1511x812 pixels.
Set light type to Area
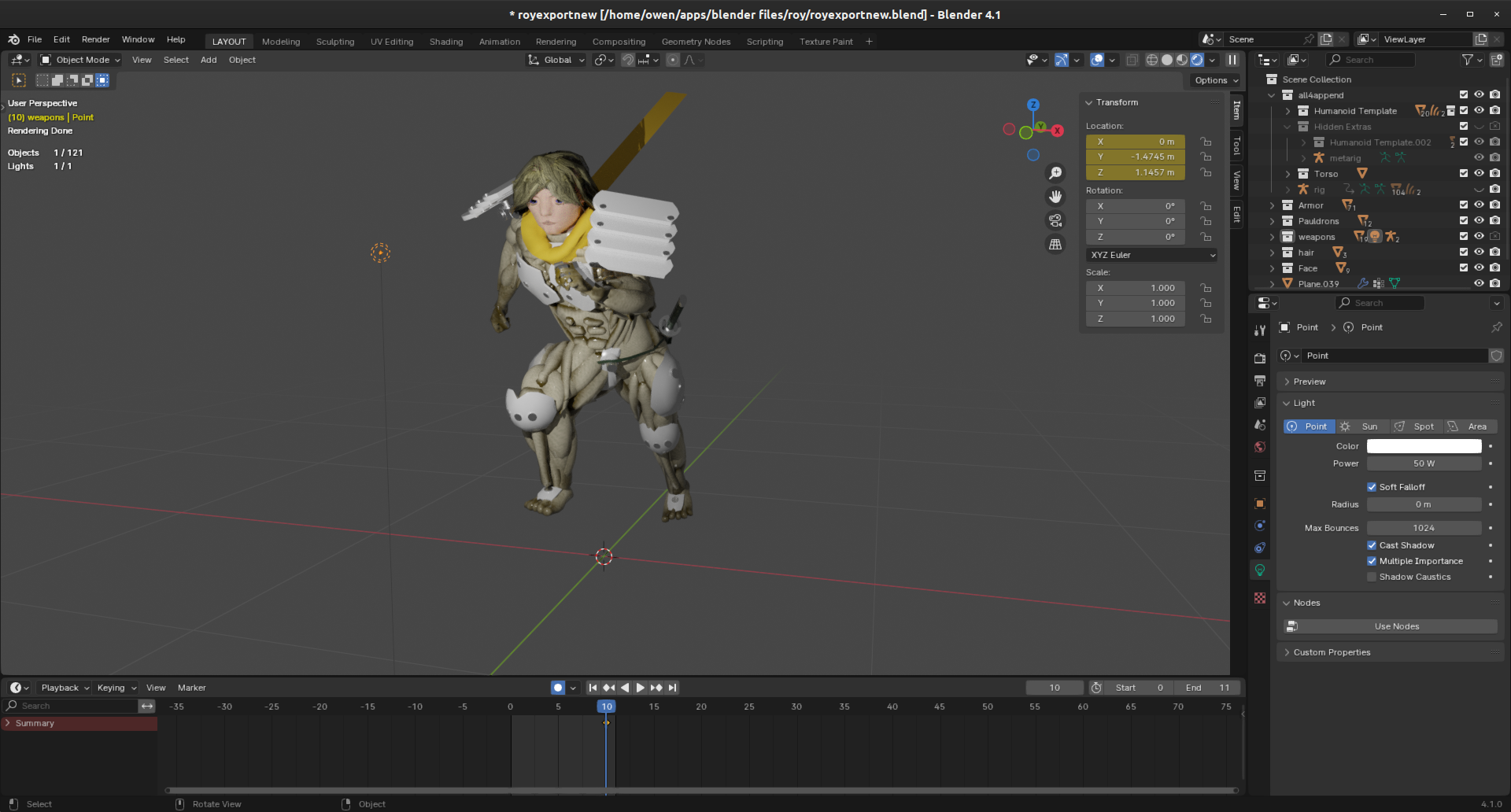(x=1470, y=426)
